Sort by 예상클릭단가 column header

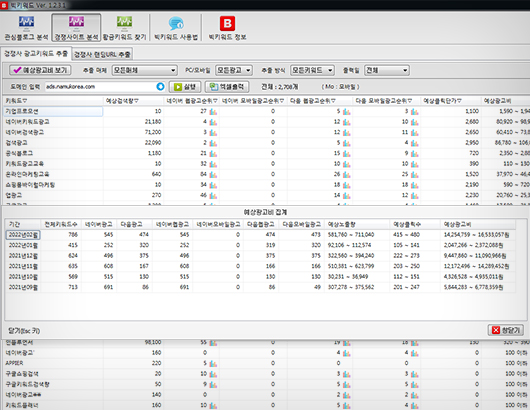coord(451,101)
